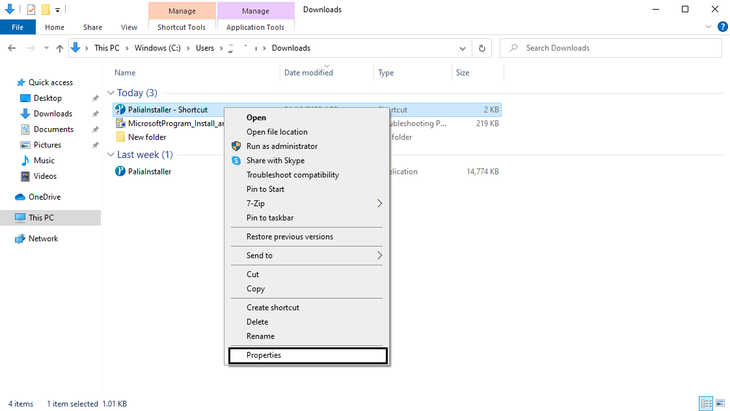The width and height of the screenshot is (730, 411).
Task: Expand the Send to submenu arrow
Action: coord(379,256)
